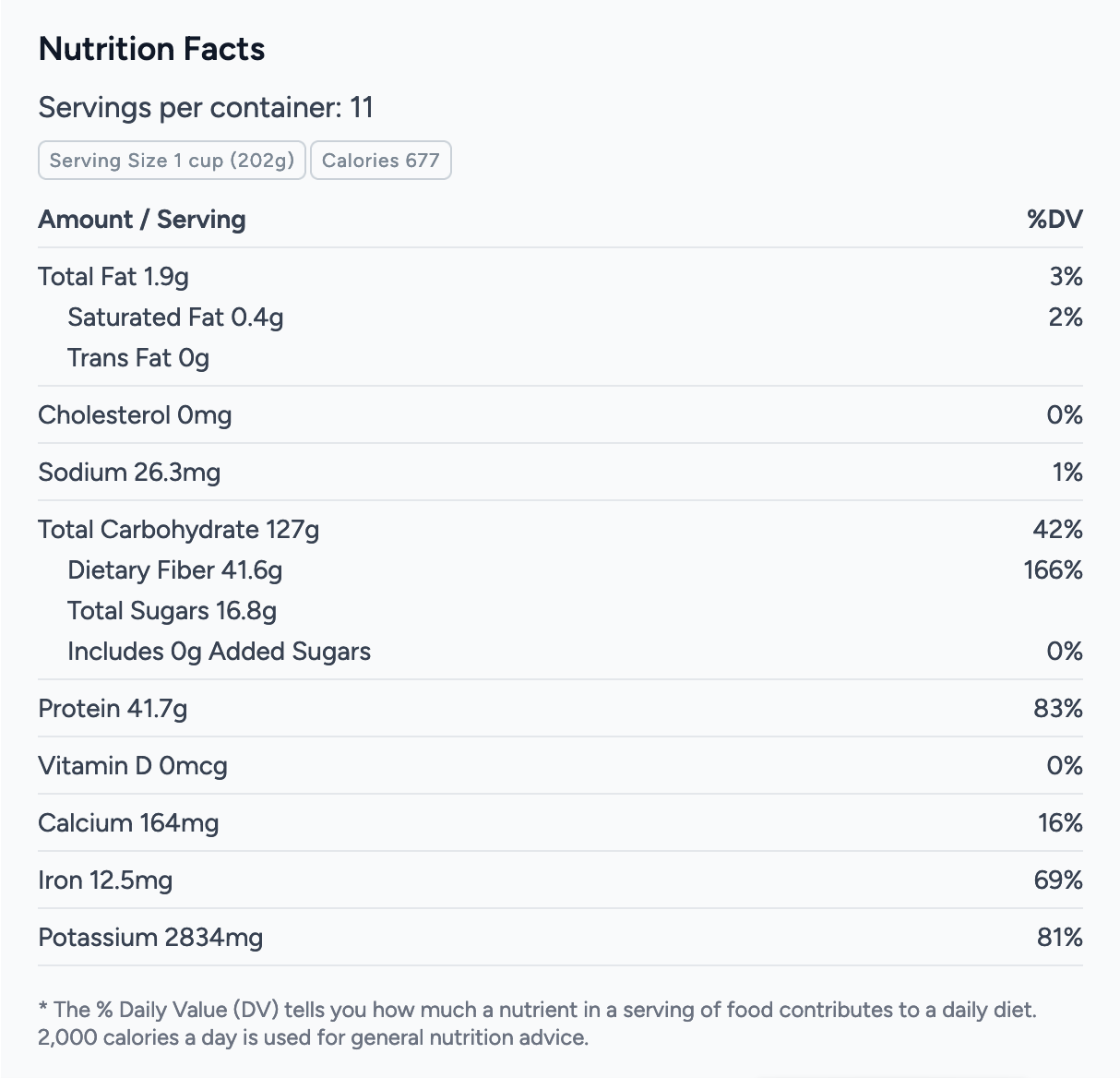This screenshot has width=1120, height=1078.
Task: Click the Servings per container: 11 text
Action: [206, 108]
